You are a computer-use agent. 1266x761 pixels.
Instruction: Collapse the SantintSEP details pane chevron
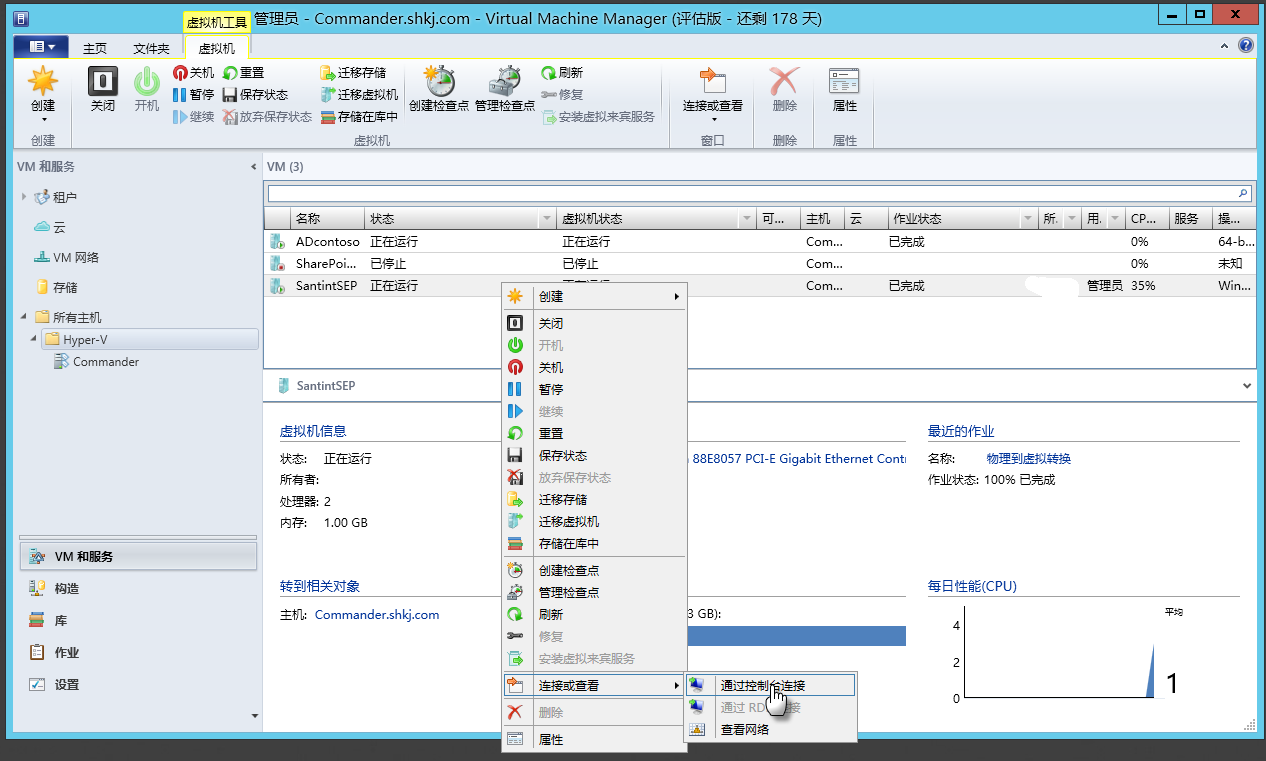[x=1246, y=385]
